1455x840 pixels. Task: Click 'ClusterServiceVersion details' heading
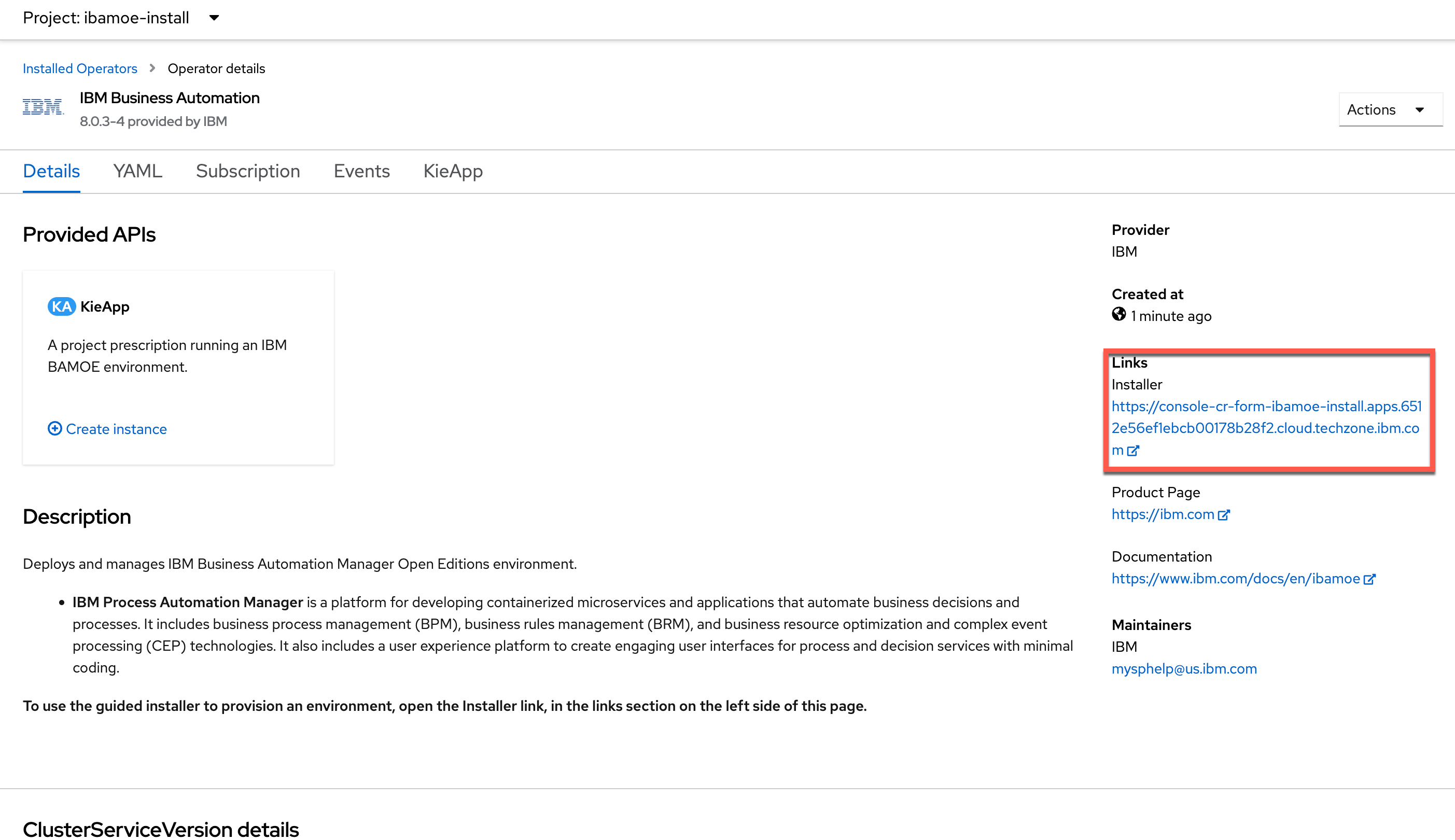(160, 829)
